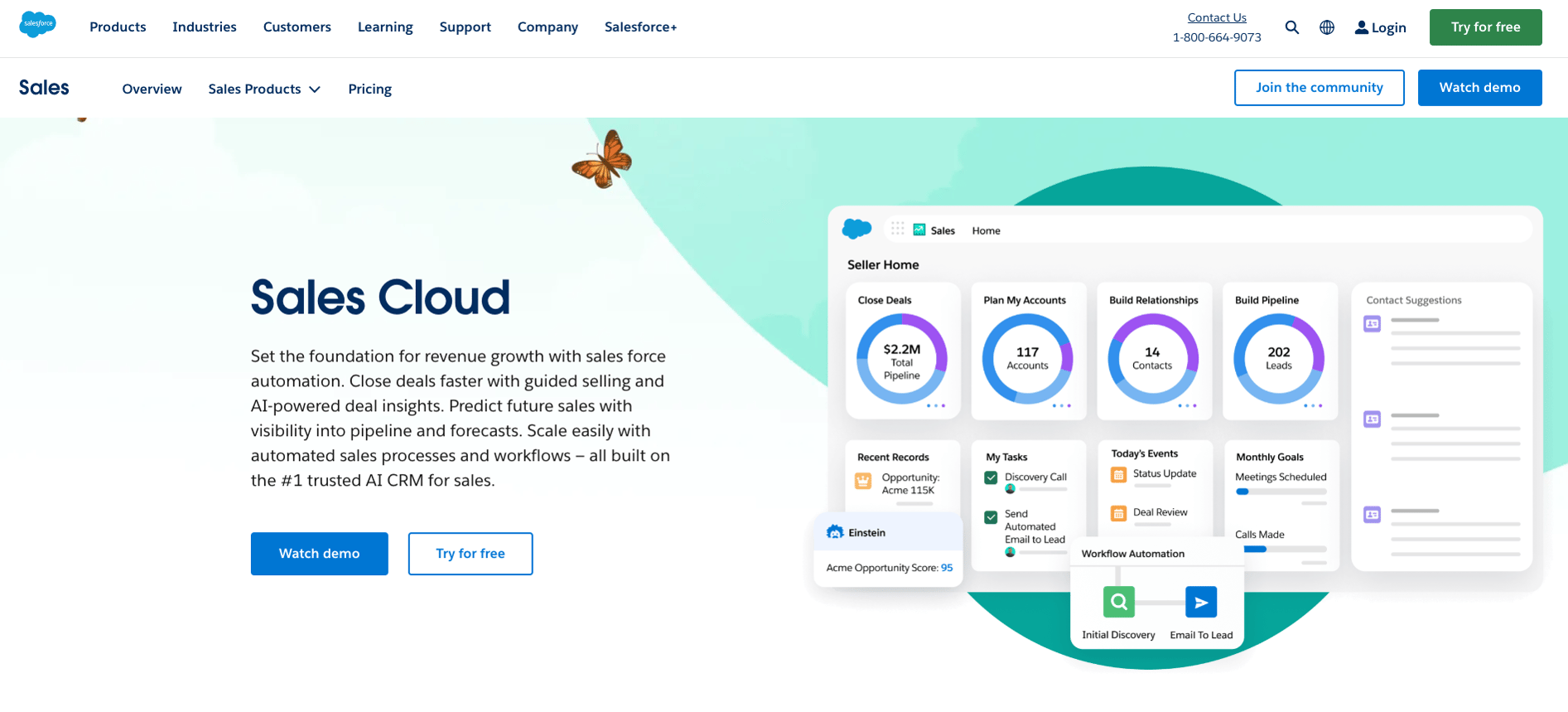This screenshot has height=712, width=1568.
Task: Select the Home tab in dashboard mockup
Action: tap(987, 230)
